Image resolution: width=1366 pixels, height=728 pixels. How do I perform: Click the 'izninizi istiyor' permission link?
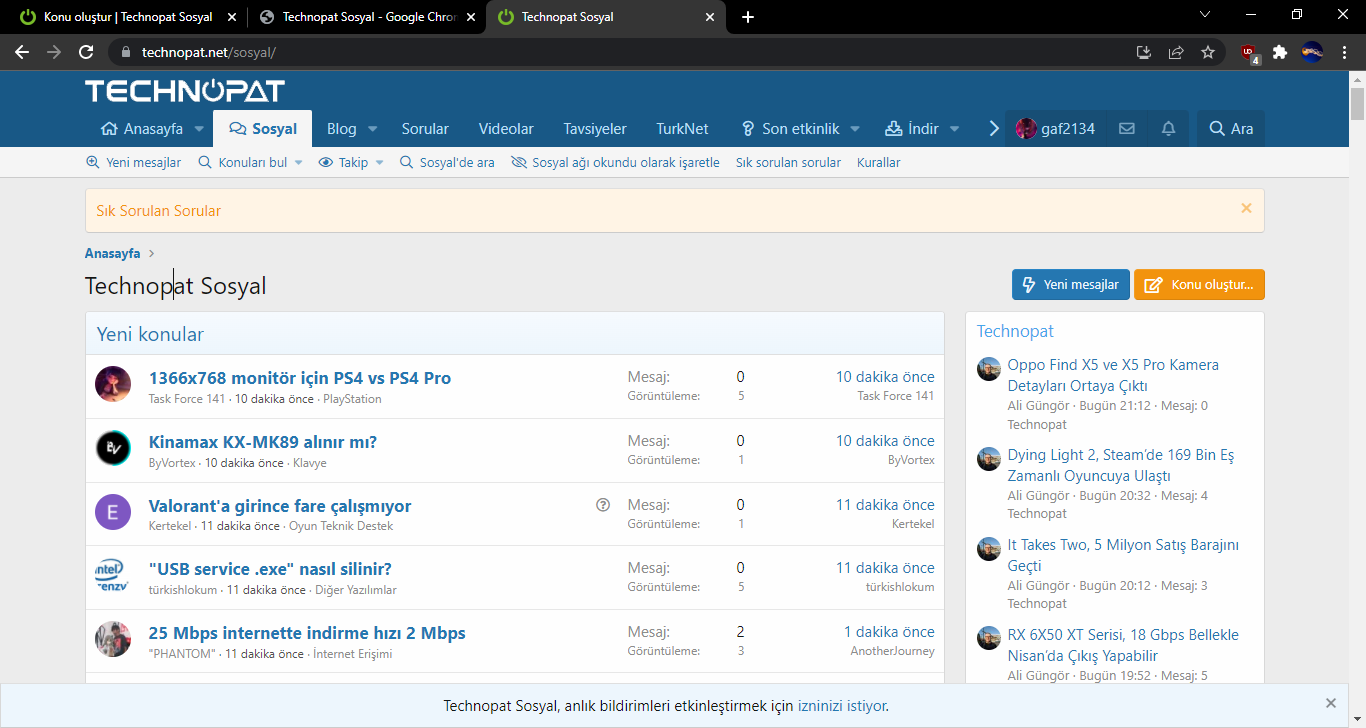coord(841,706)
